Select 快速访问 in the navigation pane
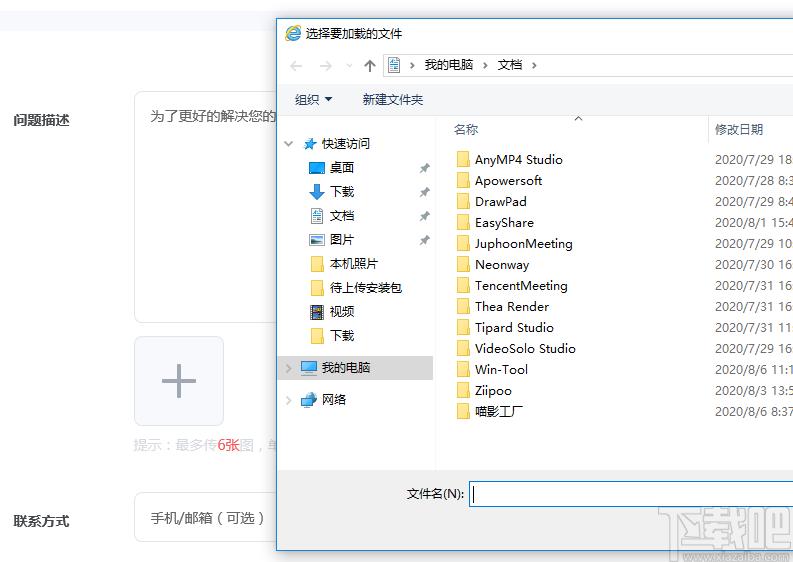Image resolution: width=793 pixels, height=562 pixels. coord(345,144)
